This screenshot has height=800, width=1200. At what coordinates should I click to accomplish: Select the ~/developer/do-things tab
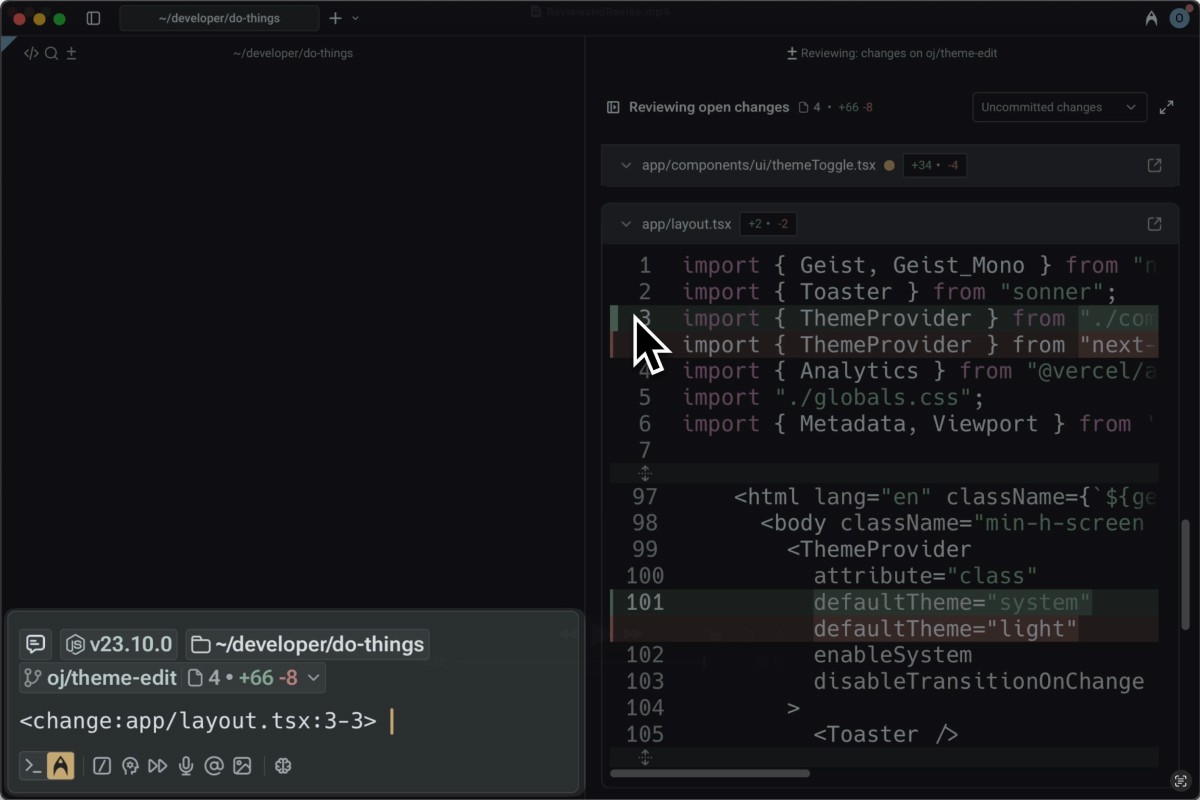click(x=219, y=18)
